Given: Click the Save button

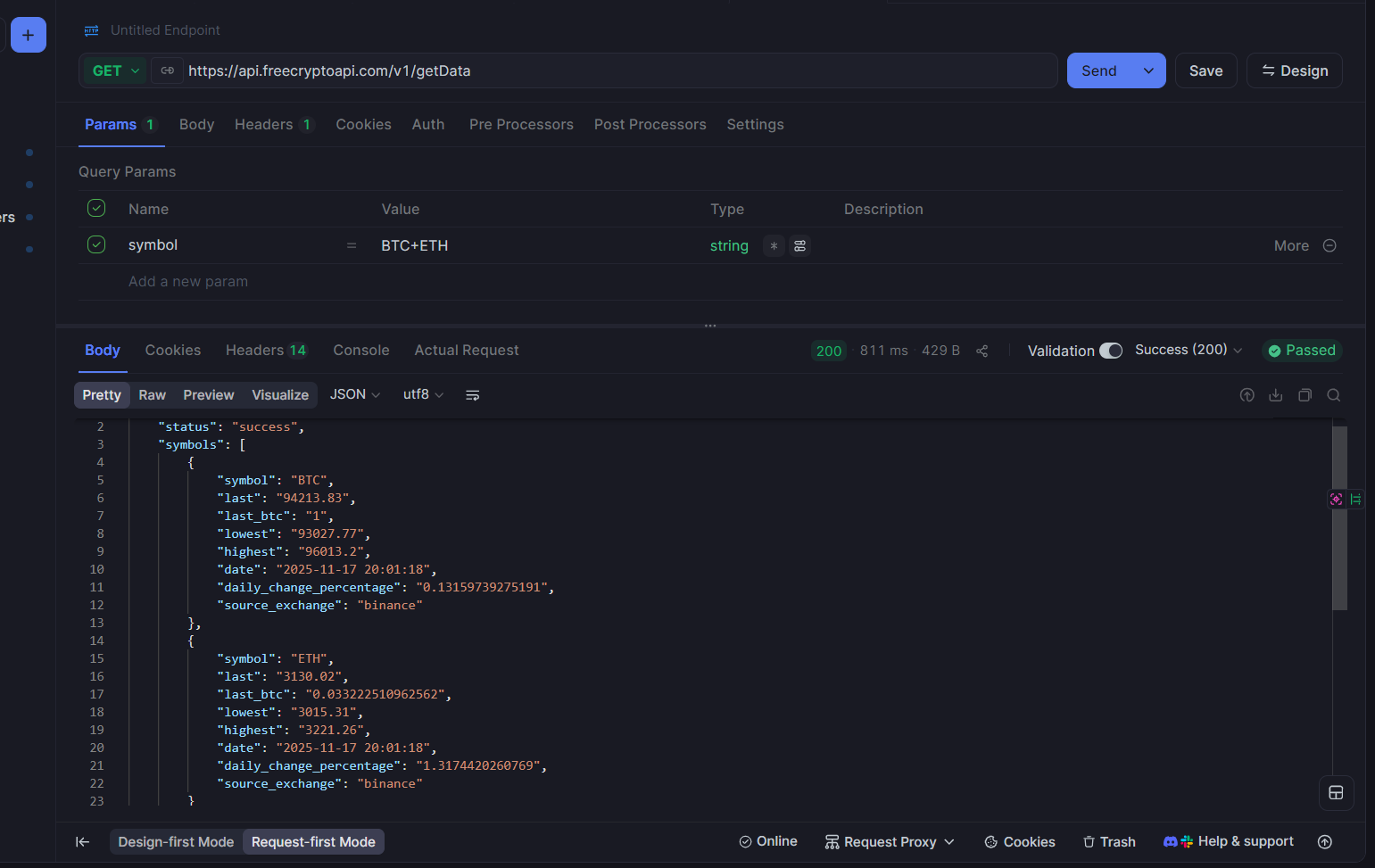Looking at the screenshot, I should pos(1205,70).
